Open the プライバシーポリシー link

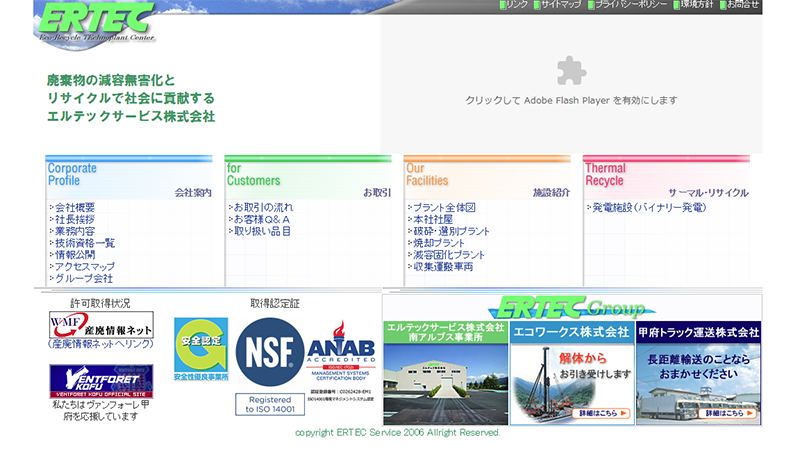click(628, 5)
